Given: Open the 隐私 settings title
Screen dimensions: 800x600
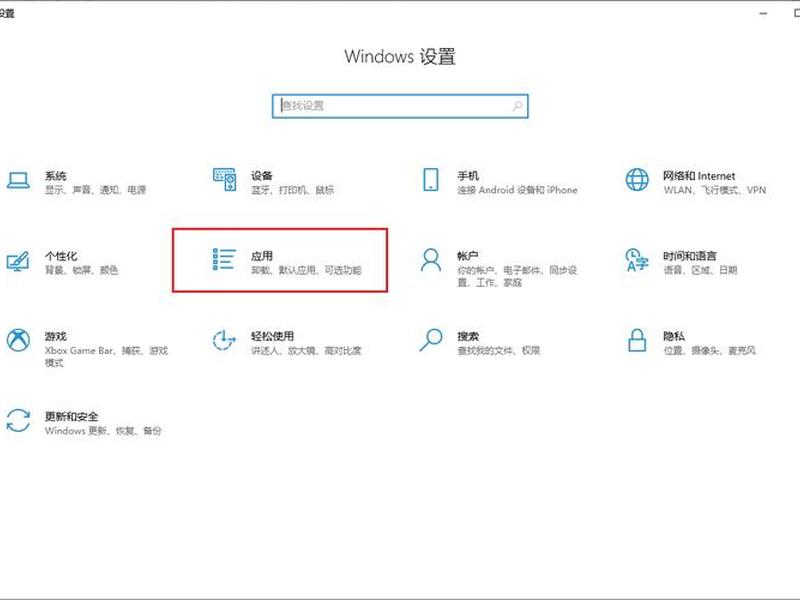Looking at the screenshot, I should click(x=674, y=336).
